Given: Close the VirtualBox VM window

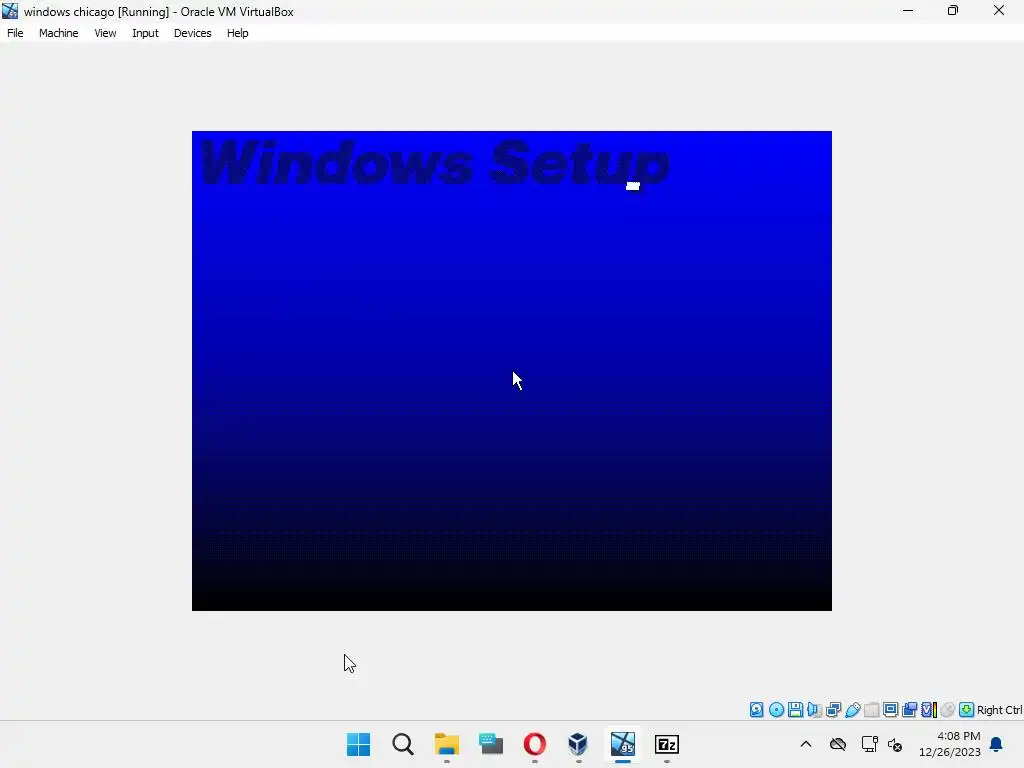Looking at the screenshot, I should 999,10.
